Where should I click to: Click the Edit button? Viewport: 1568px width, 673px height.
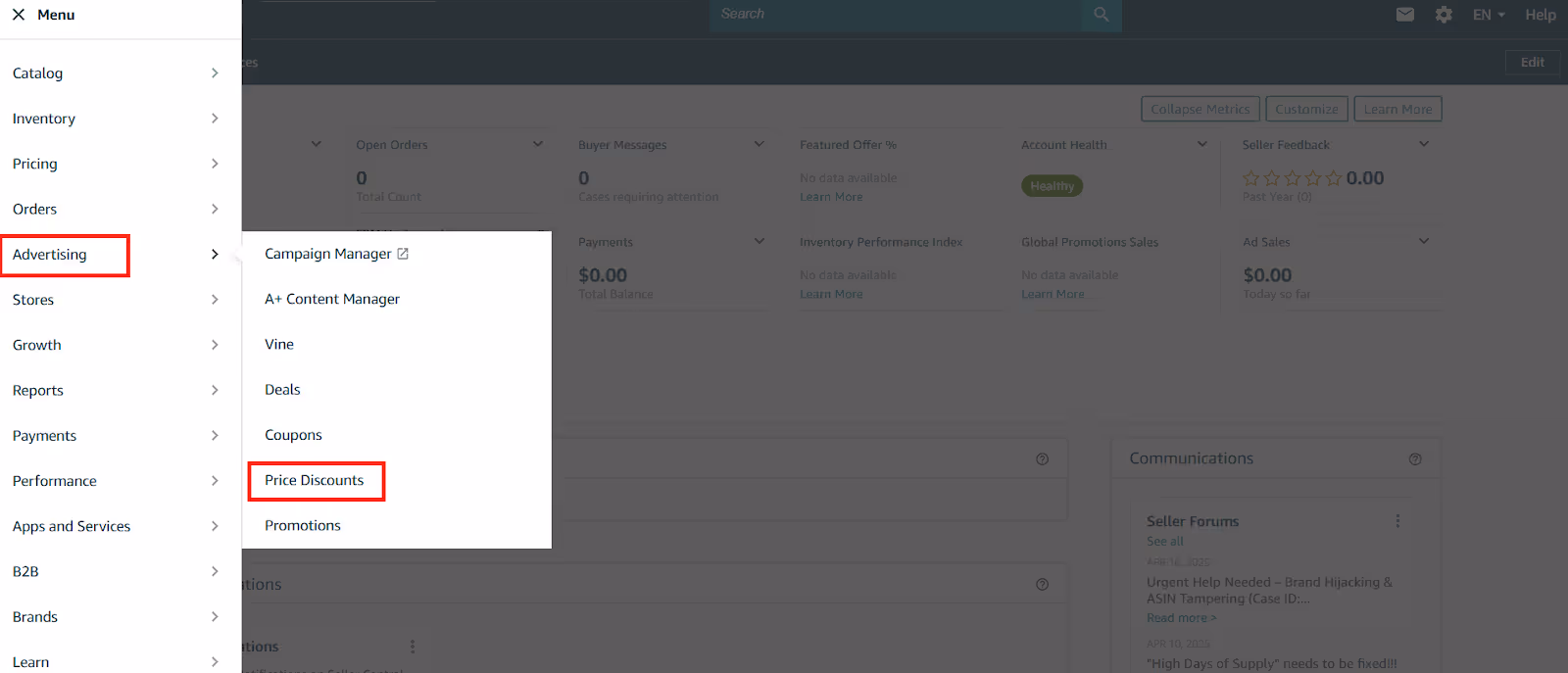(x=1533, y=62)
